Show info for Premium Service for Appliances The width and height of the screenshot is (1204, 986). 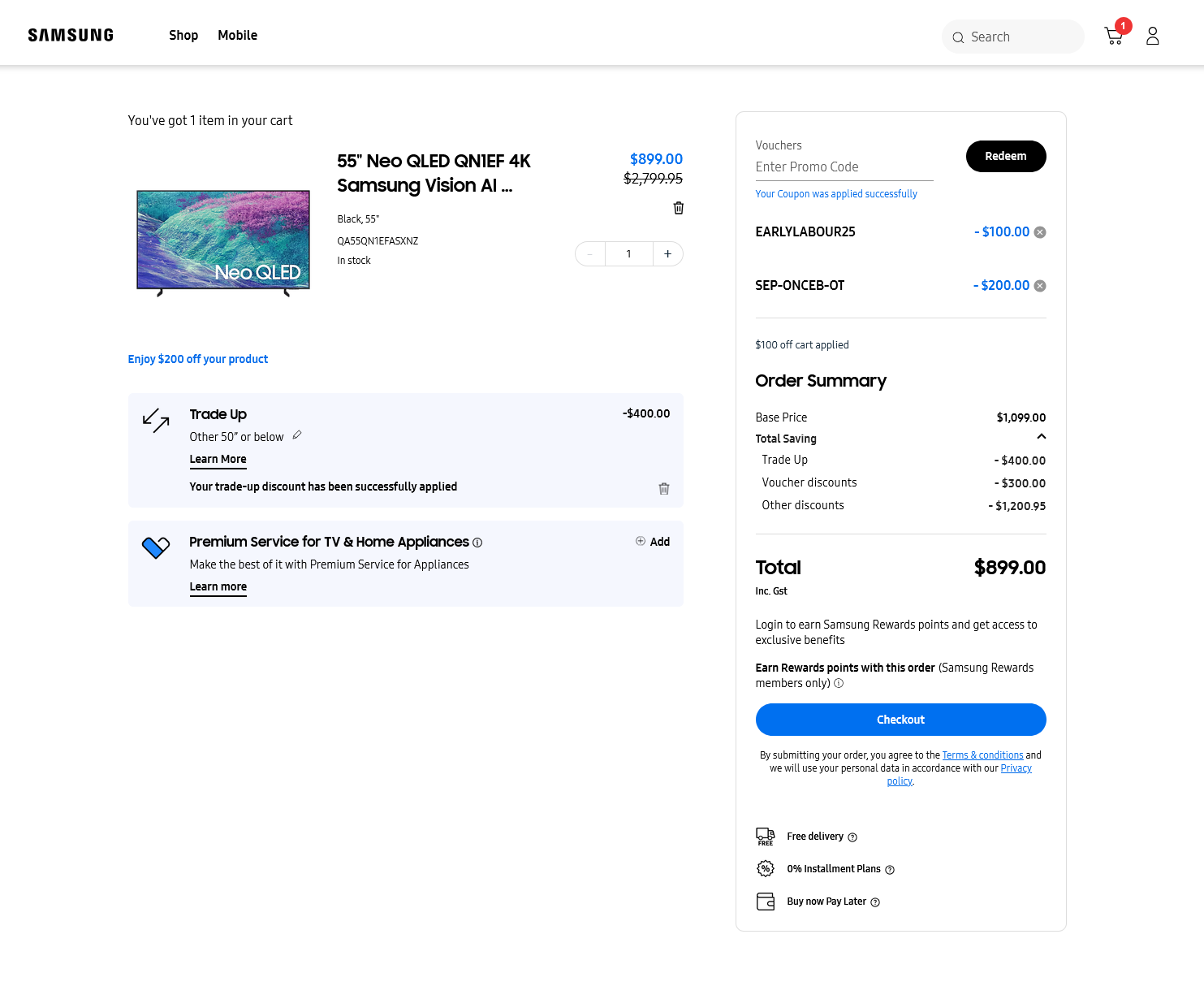click(x=477, y=543)
